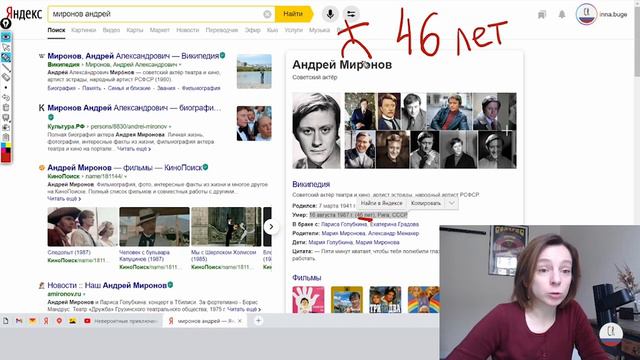The image size is (640, 360).
Task: Switch to the Маркет tab
Action: (x=160, y=30)
